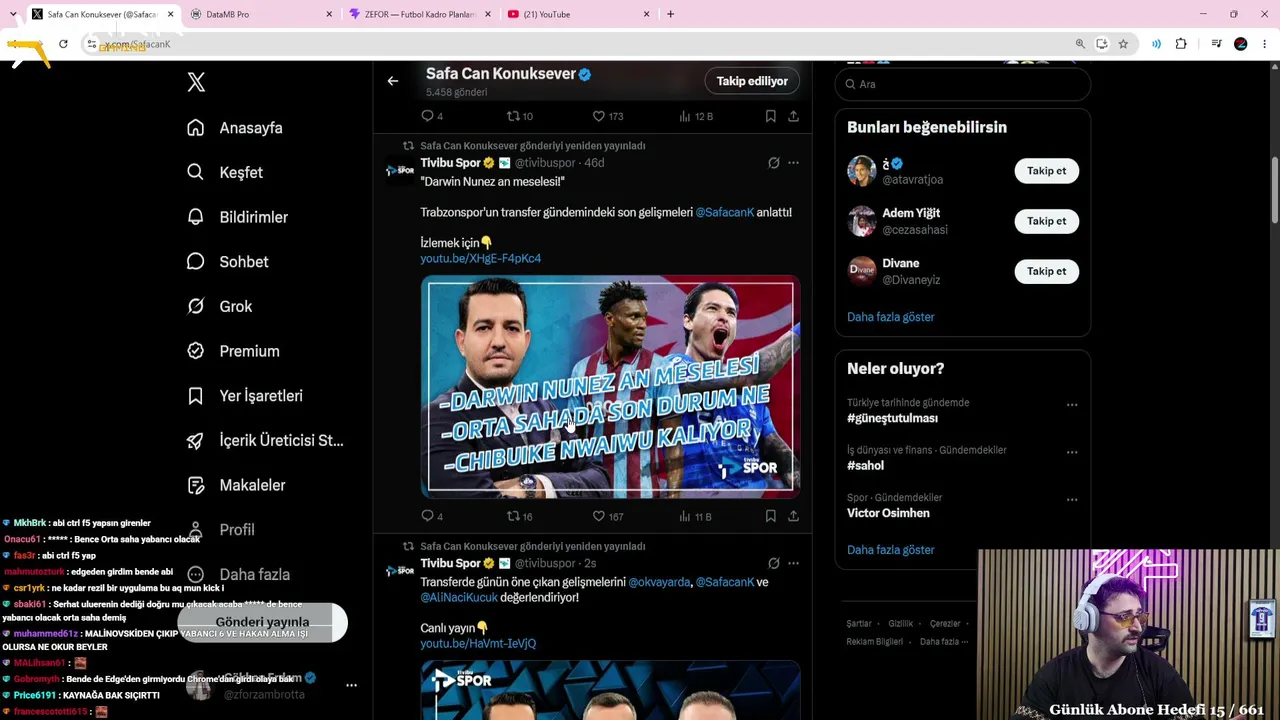
Task: Open the address bar zoom magnifier icon
Action: pyautogui.click(x=1080, y=44)
